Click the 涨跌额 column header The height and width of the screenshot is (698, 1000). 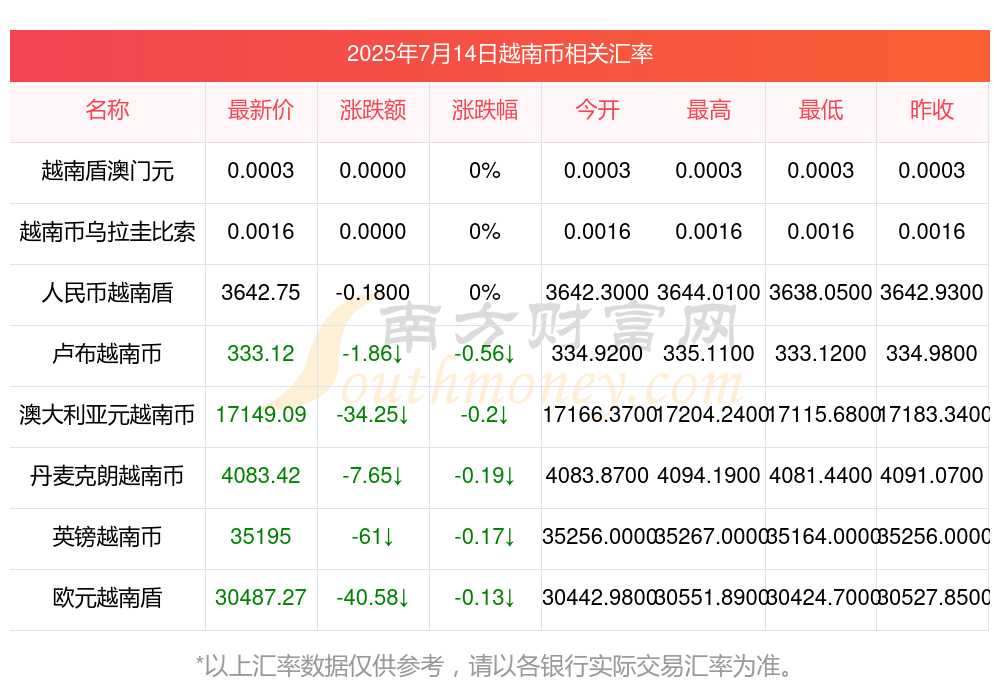372,110
